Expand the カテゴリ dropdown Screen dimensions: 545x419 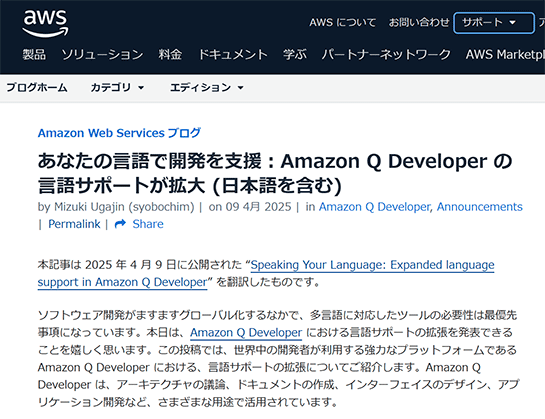(x=117, y=87)
